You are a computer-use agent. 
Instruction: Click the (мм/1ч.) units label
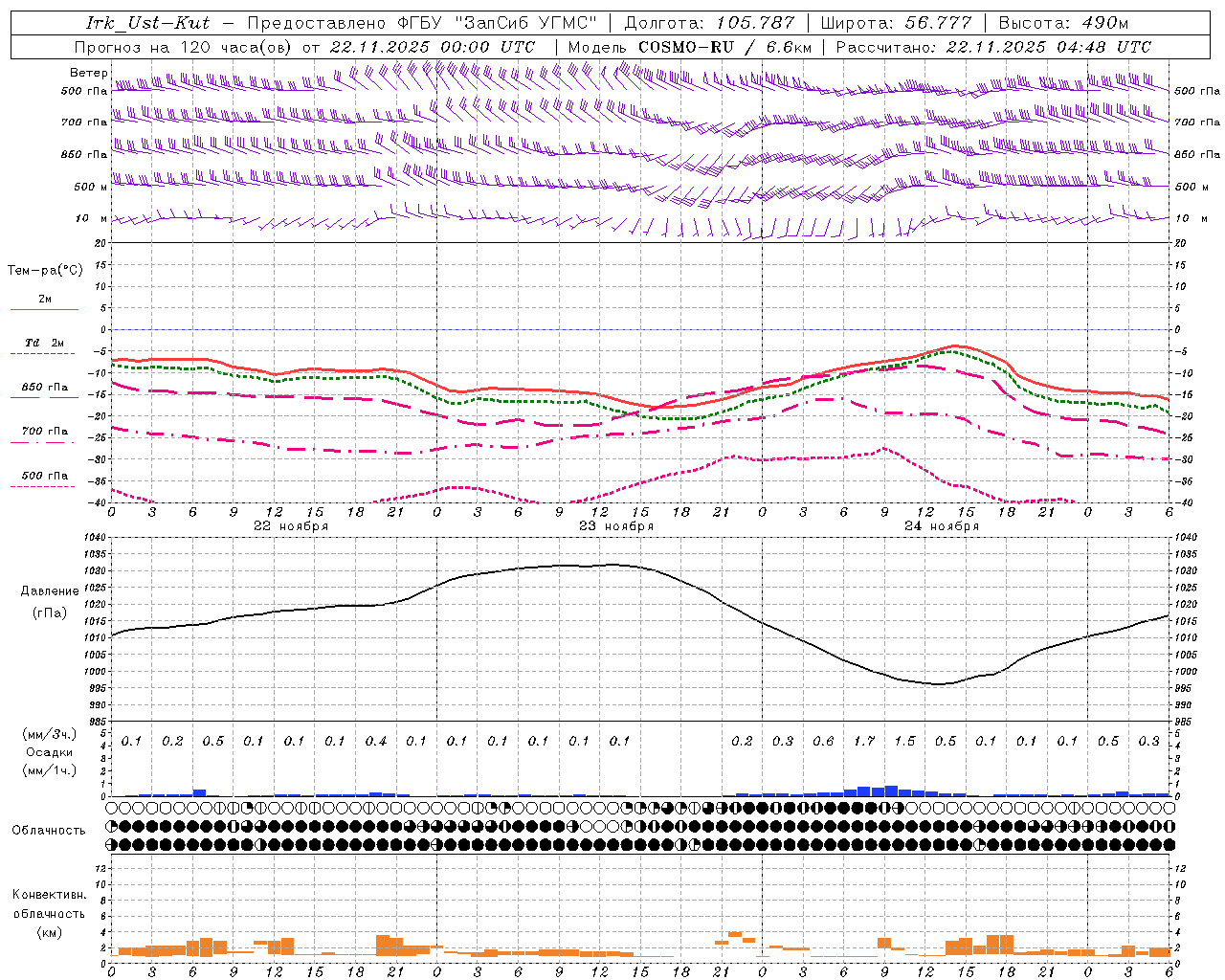(x=49, y=770)
